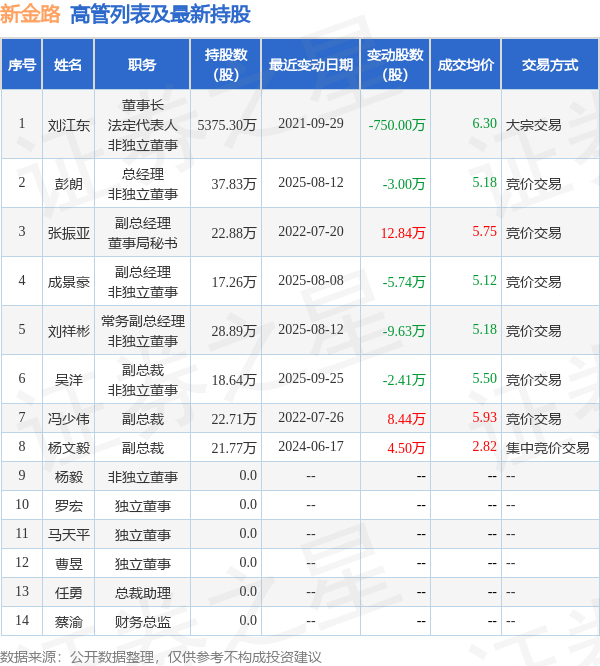The image size is (600, 666).
Task: Click the change value 12.84万
Action: pyautogui.click(x=403, y=233)
